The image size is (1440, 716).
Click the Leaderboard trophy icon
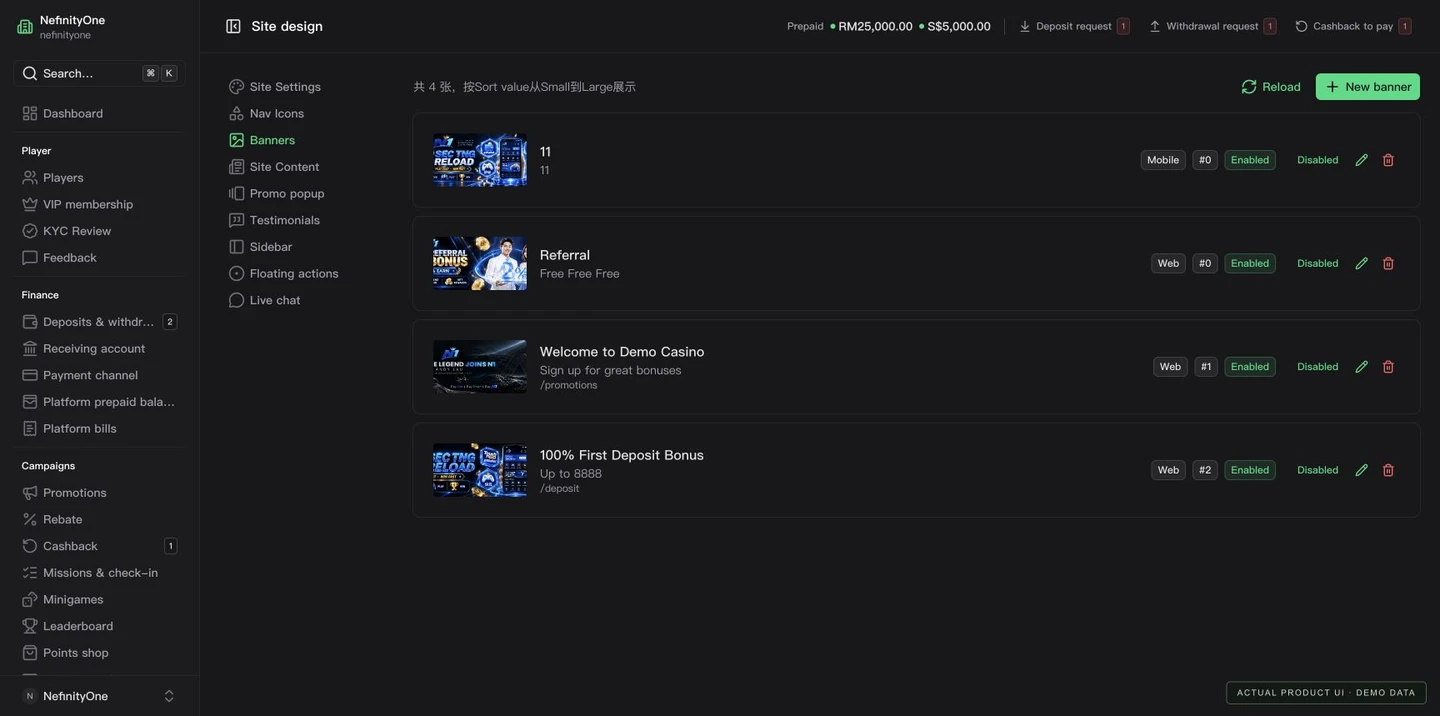(x=30, y=626)
